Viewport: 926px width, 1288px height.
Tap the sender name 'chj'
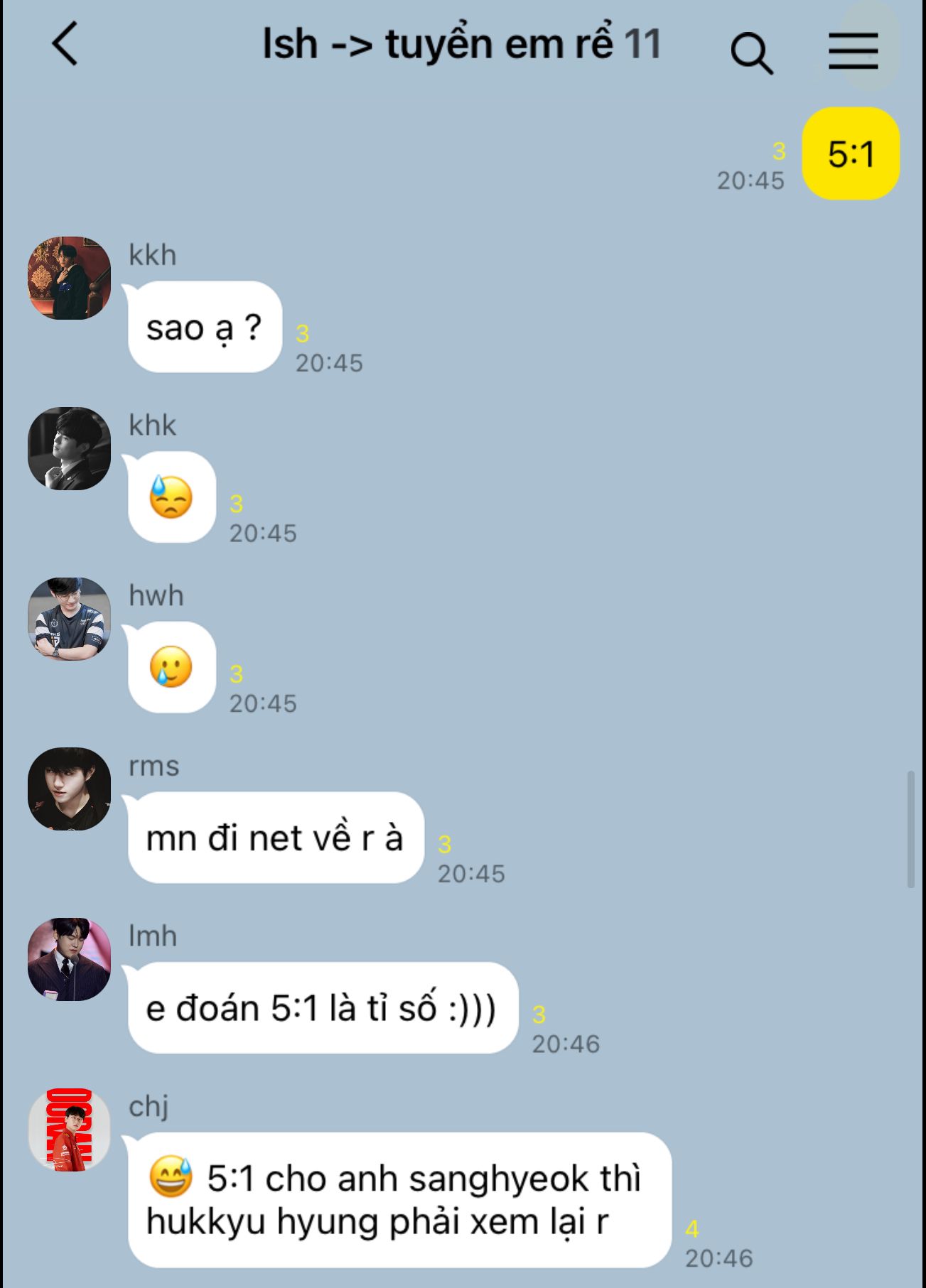[149, 1108]
